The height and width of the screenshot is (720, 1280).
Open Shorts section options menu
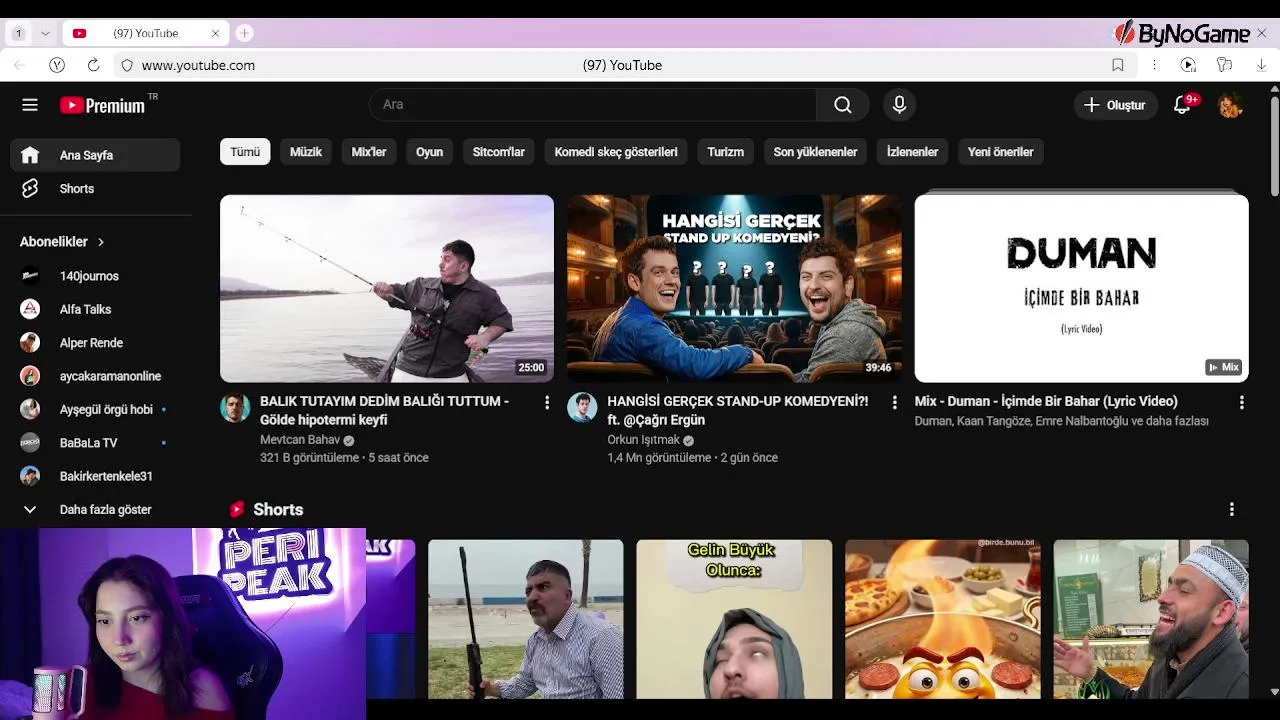pyautogui.click(x=1231, y=510)
